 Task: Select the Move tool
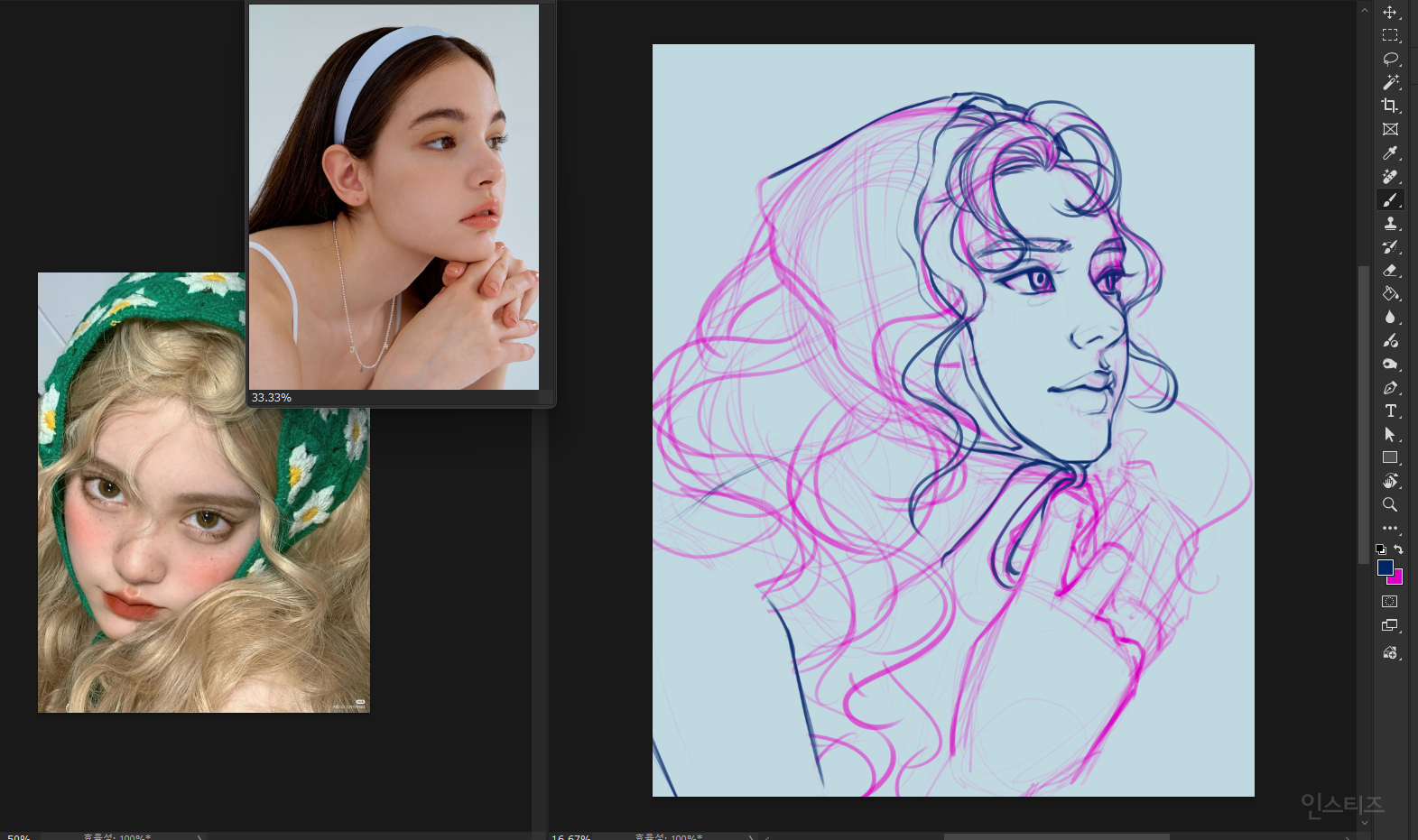point(1390,13)
